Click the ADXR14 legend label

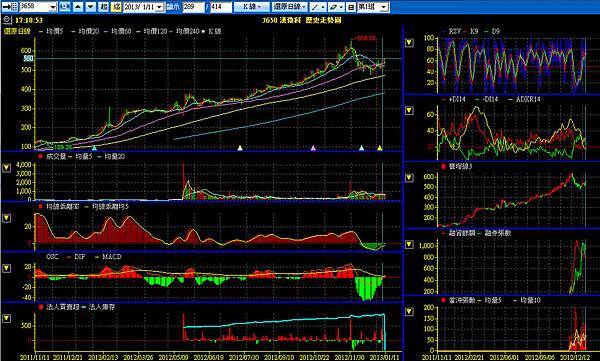(x=528, y=100)
